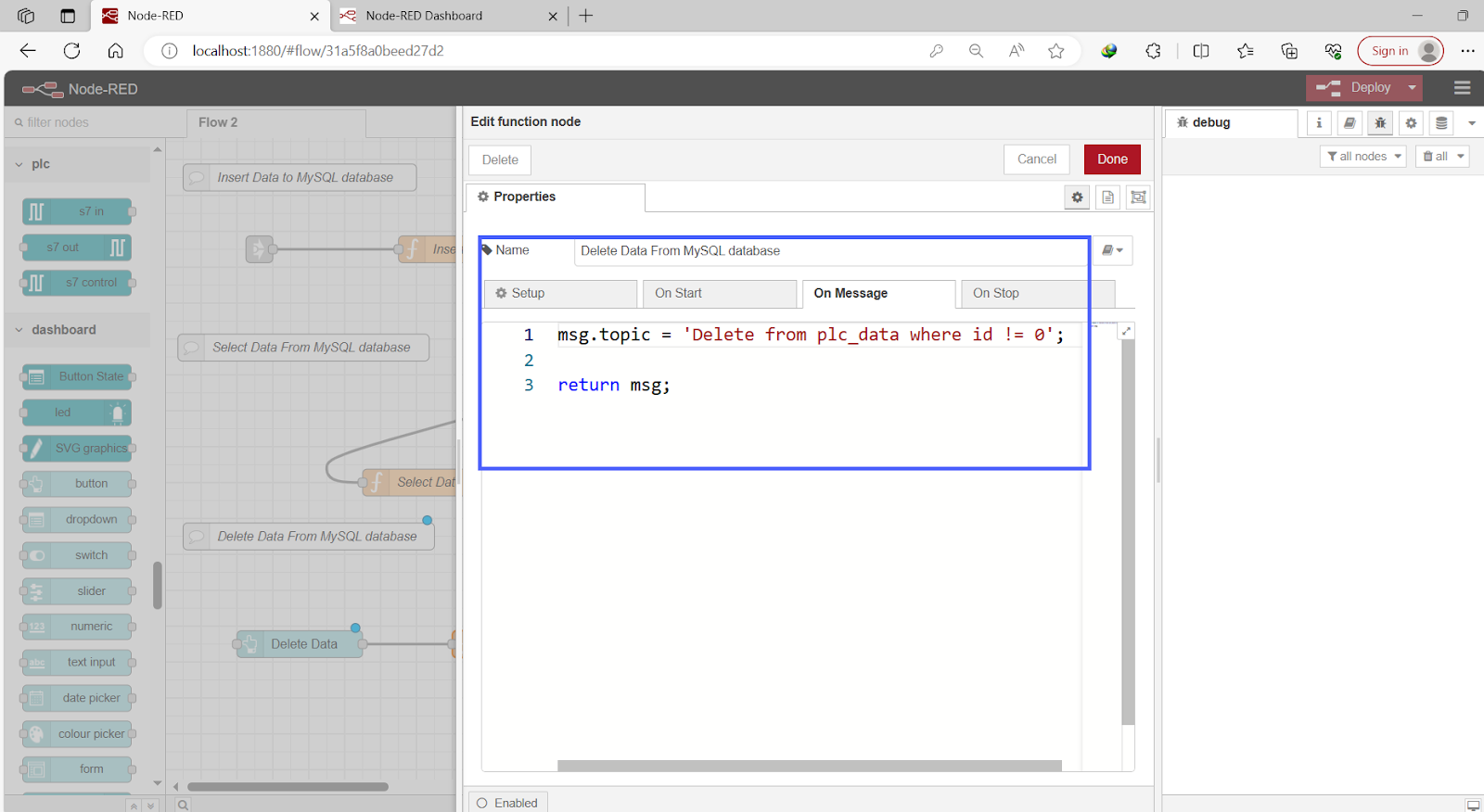Open configuration nodes gear icon in sidebar
Image resolution: width=1484 pixels, height=812 pixels.
coord(1411,122)
